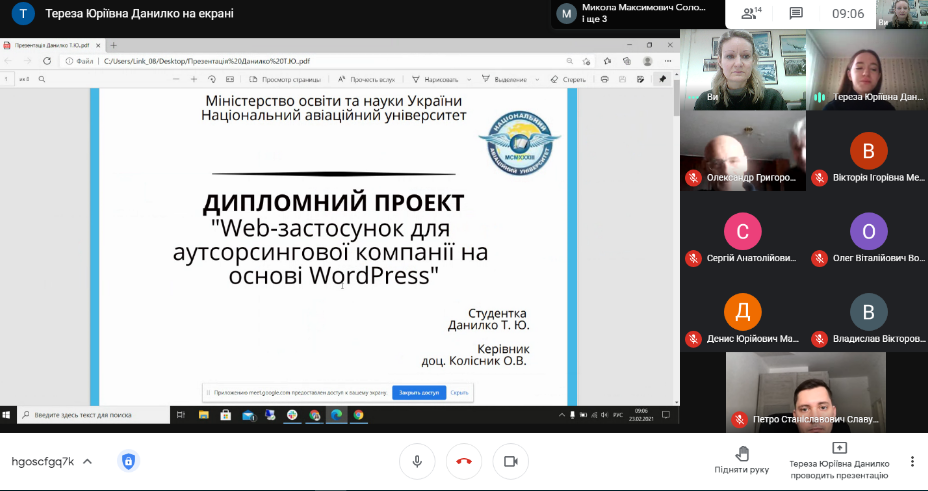Click Прочесть вслух in the PDF toolbar

[x=366, y=79]
